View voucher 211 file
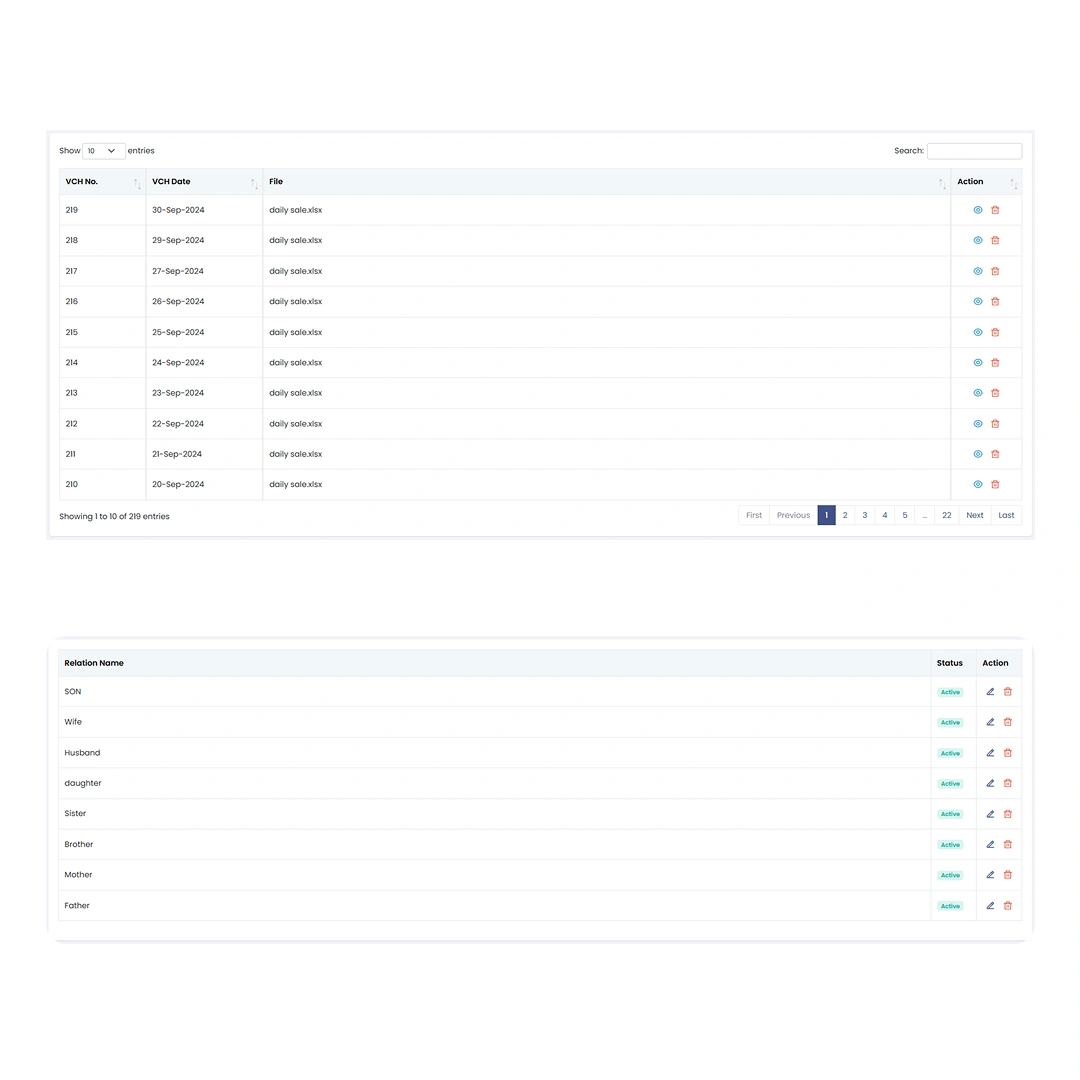Image resolution: width=1080 pixels, height=1080 pixels. point(977,454)
